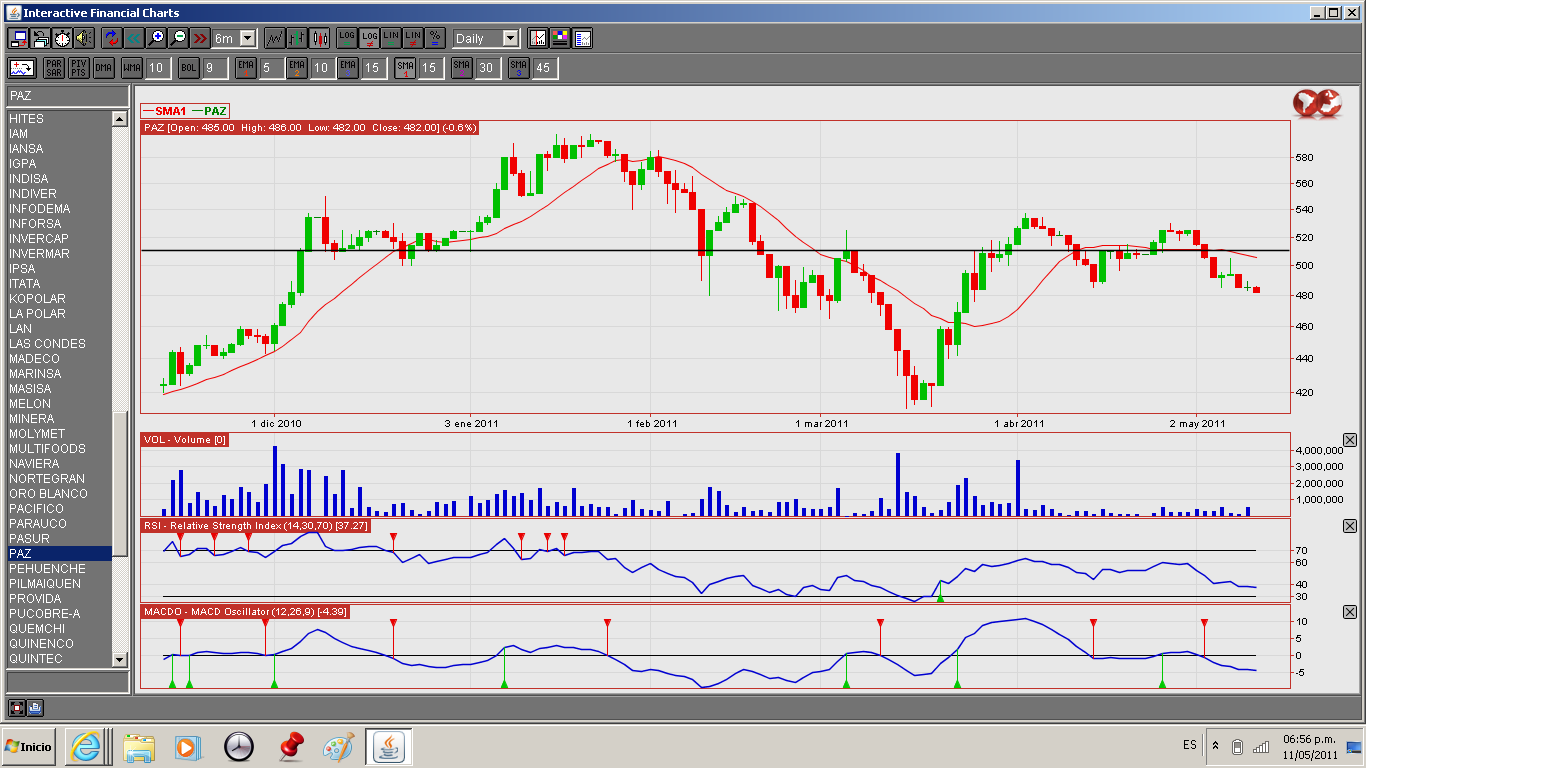
Task: Select LAN in the stock list
Action: coord(20,328)
